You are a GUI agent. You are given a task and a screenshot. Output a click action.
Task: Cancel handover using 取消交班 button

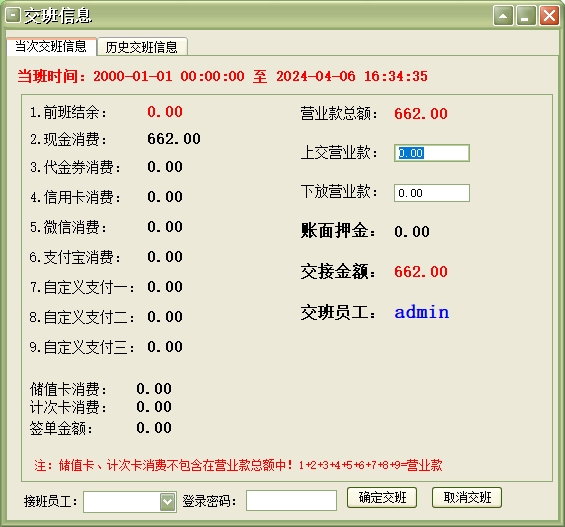[467, 498]
